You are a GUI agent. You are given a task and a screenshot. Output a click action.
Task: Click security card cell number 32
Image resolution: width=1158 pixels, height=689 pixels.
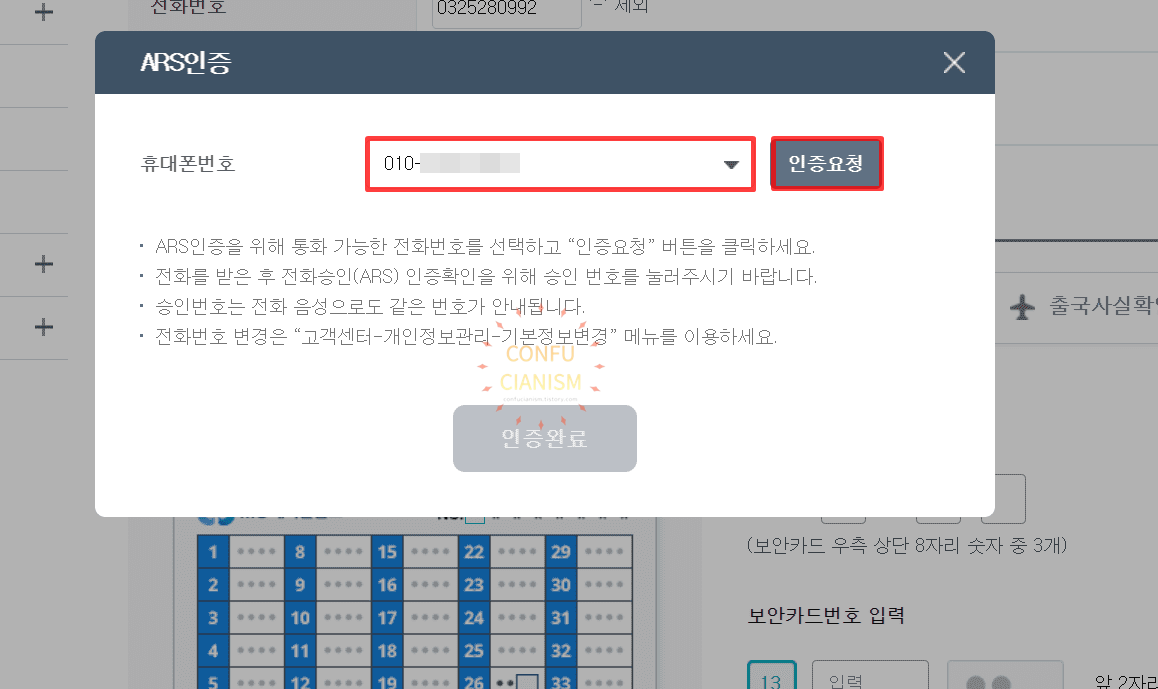point(561,651)
